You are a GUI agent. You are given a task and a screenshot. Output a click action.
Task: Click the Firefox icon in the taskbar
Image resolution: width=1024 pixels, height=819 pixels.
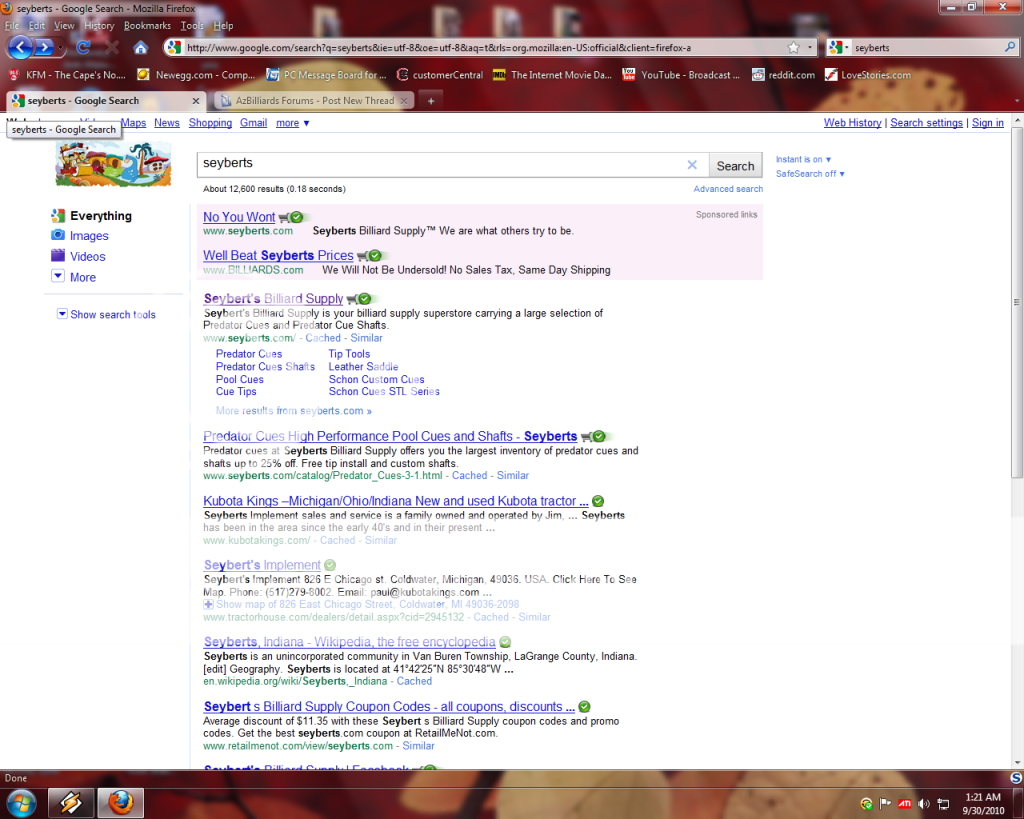(x=120, y=802)
